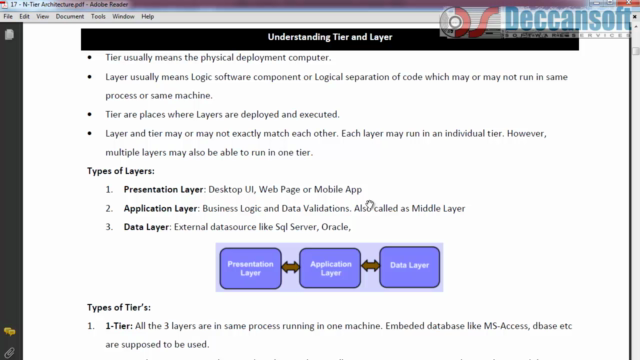Close the document with the small X button
The height and width of the screenshot is (360, 640).
[635, 17]
